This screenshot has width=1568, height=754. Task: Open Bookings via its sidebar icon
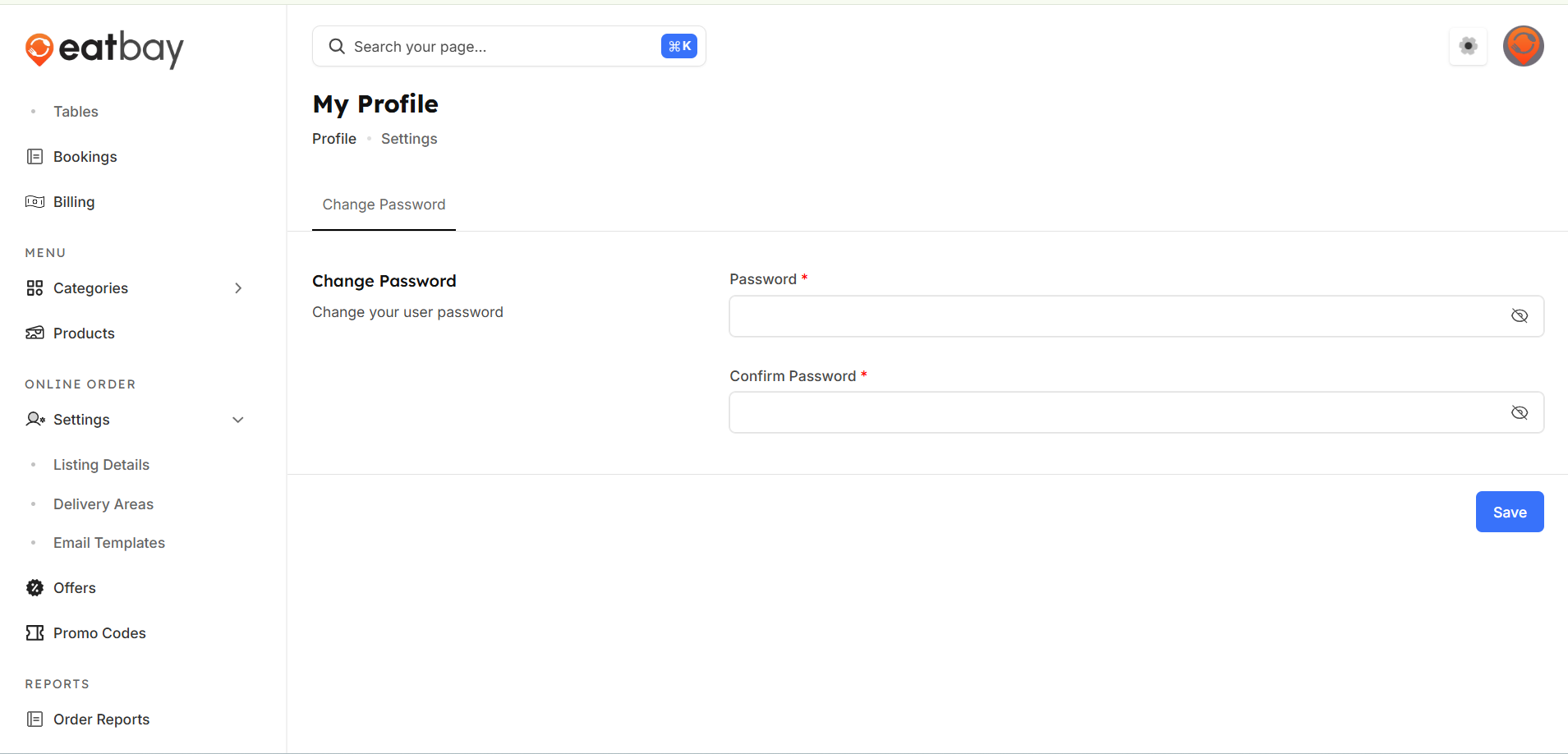(34, 157)
